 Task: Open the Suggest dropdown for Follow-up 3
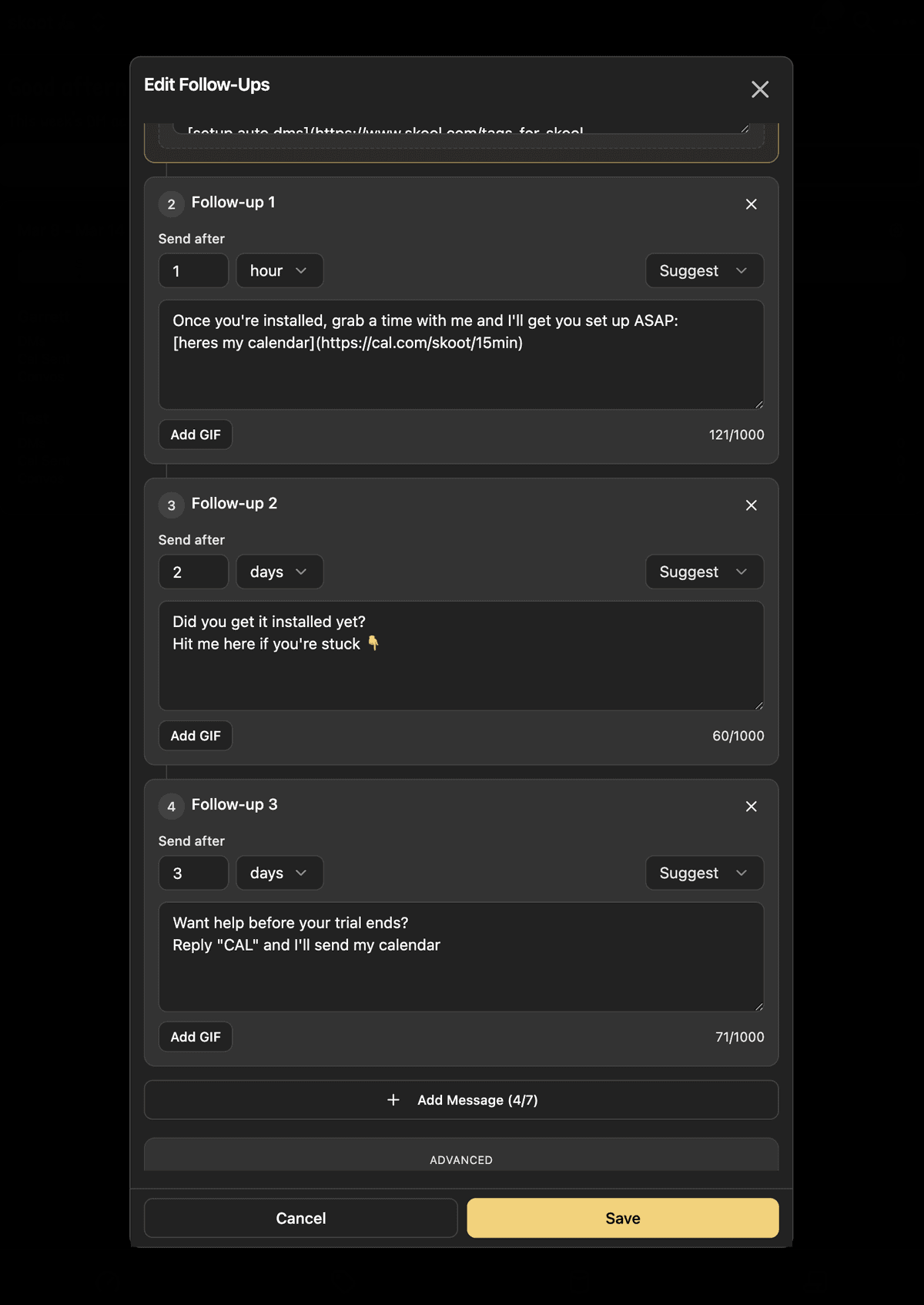tap(703, 873)
